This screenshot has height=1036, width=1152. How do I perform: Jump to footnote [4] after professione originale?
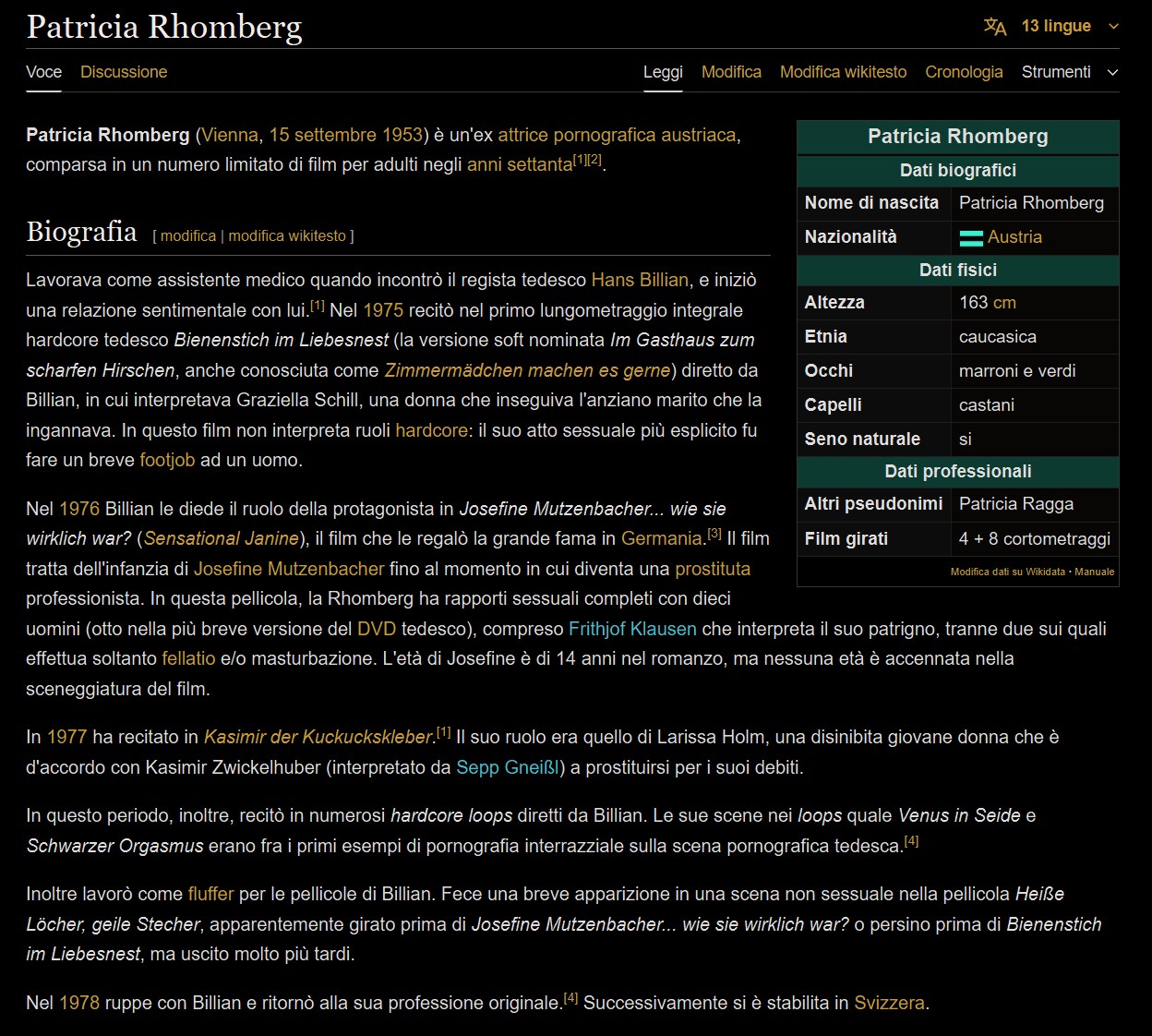point(570,997)
